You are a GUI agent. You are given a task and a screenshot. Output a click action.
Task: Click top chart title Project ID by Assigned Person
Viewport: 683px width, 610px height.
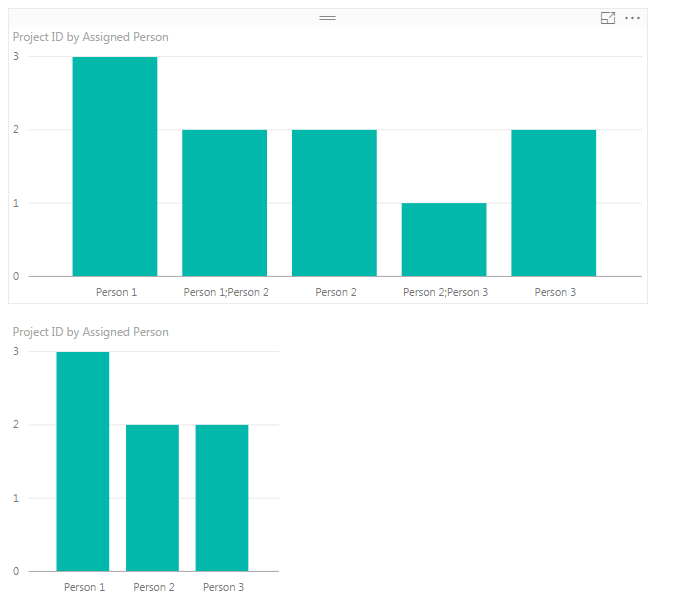pos(91,37)
